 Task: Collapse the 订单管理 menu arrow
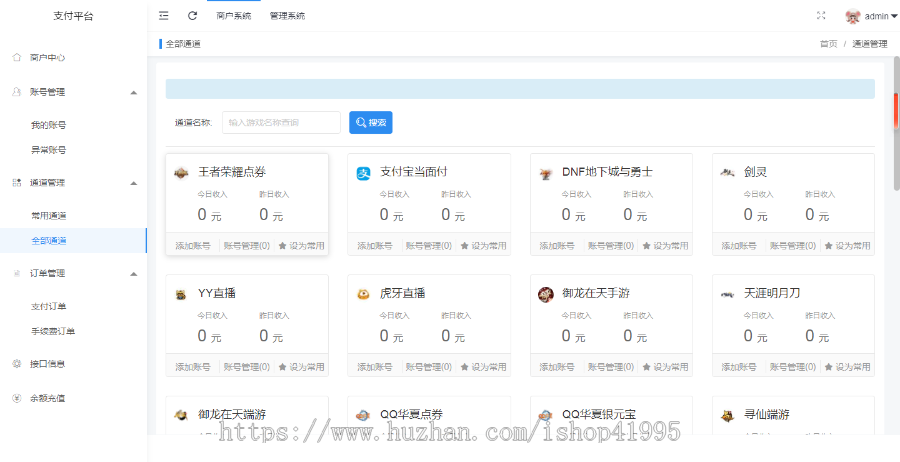(134, 274)
